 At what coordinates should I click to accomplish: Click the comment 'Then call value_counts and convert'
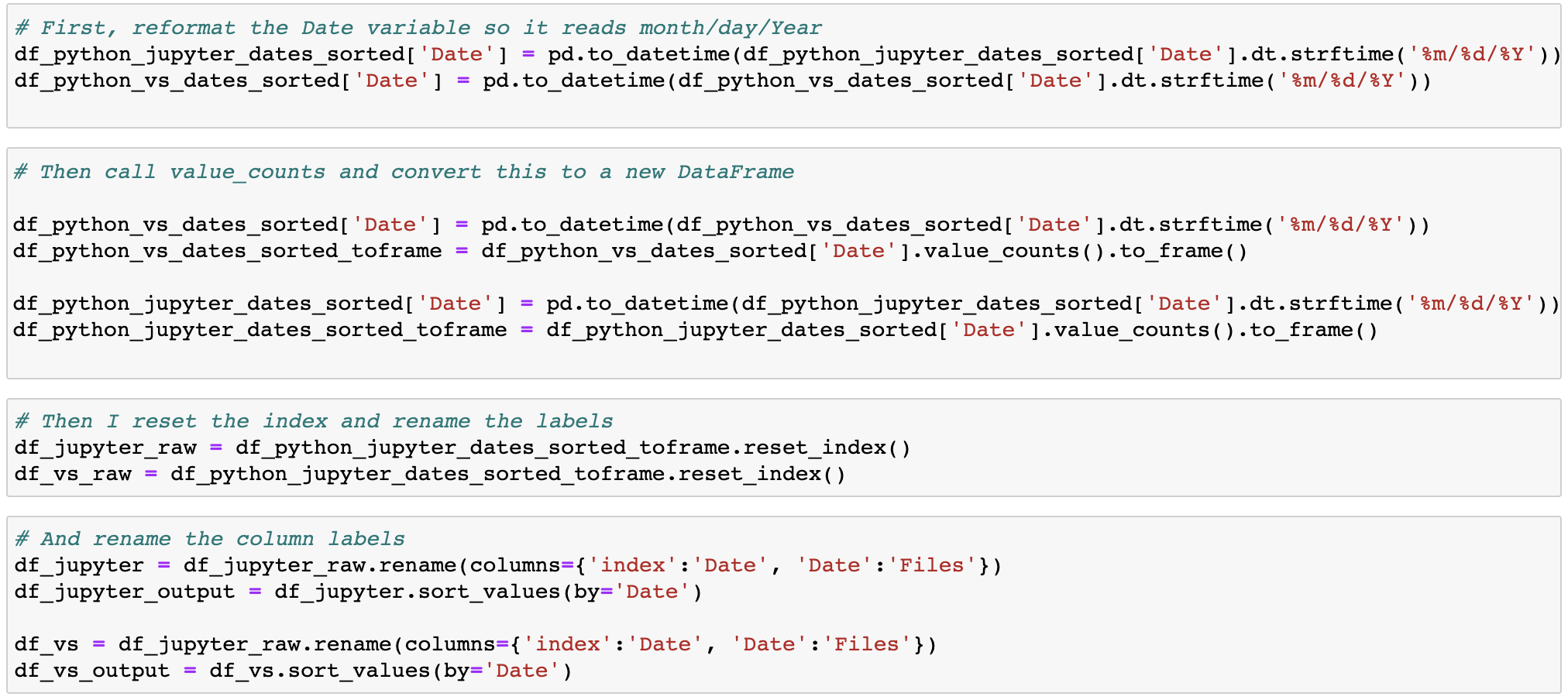(404, 172)
